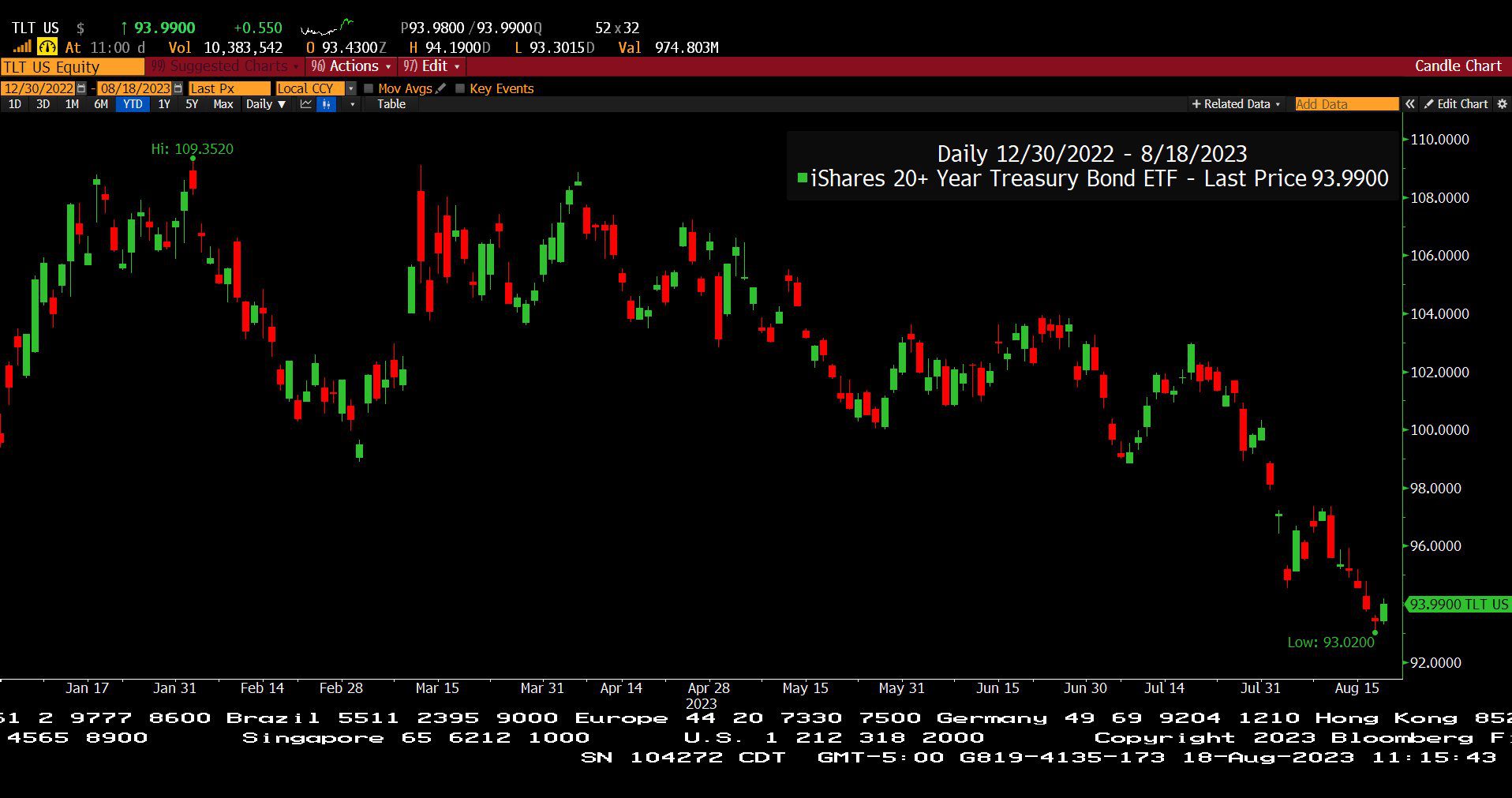
Task: Open chart settings gear icon
Action: coord(1503,104)
